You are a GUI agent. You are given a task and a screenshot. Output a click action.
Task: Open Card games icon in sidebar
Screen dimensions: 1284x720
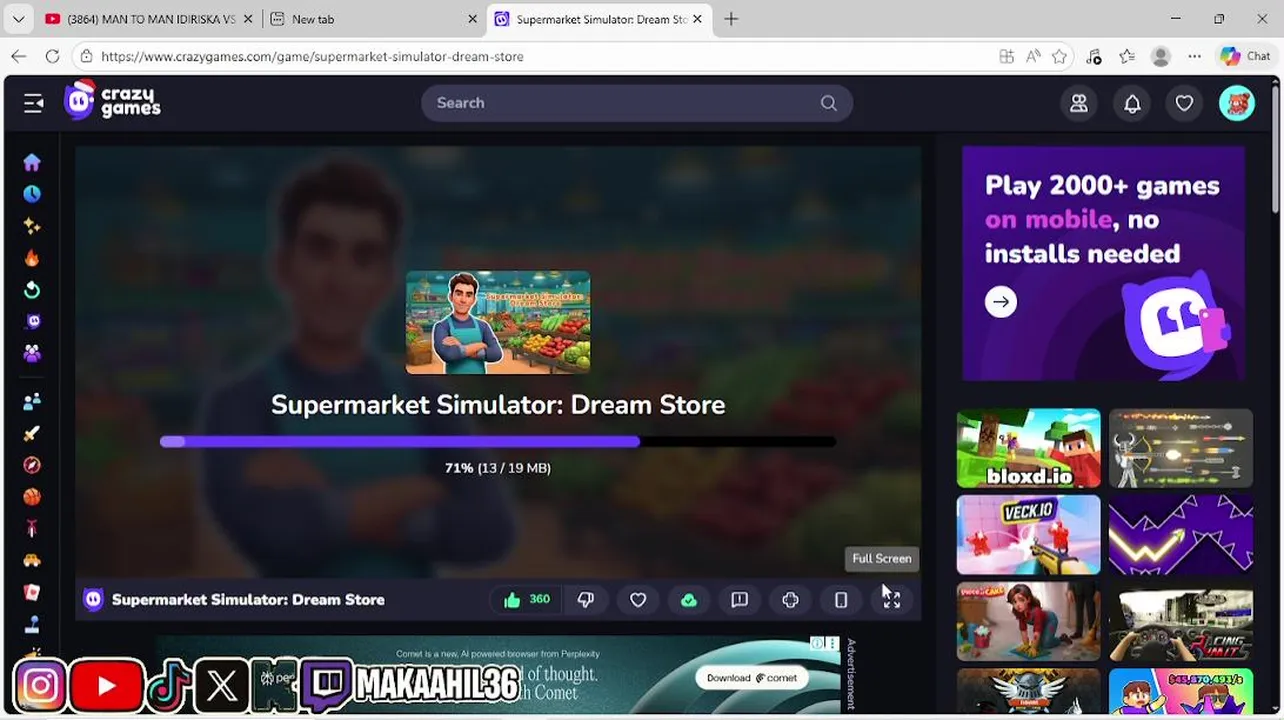tap(32, 592)
